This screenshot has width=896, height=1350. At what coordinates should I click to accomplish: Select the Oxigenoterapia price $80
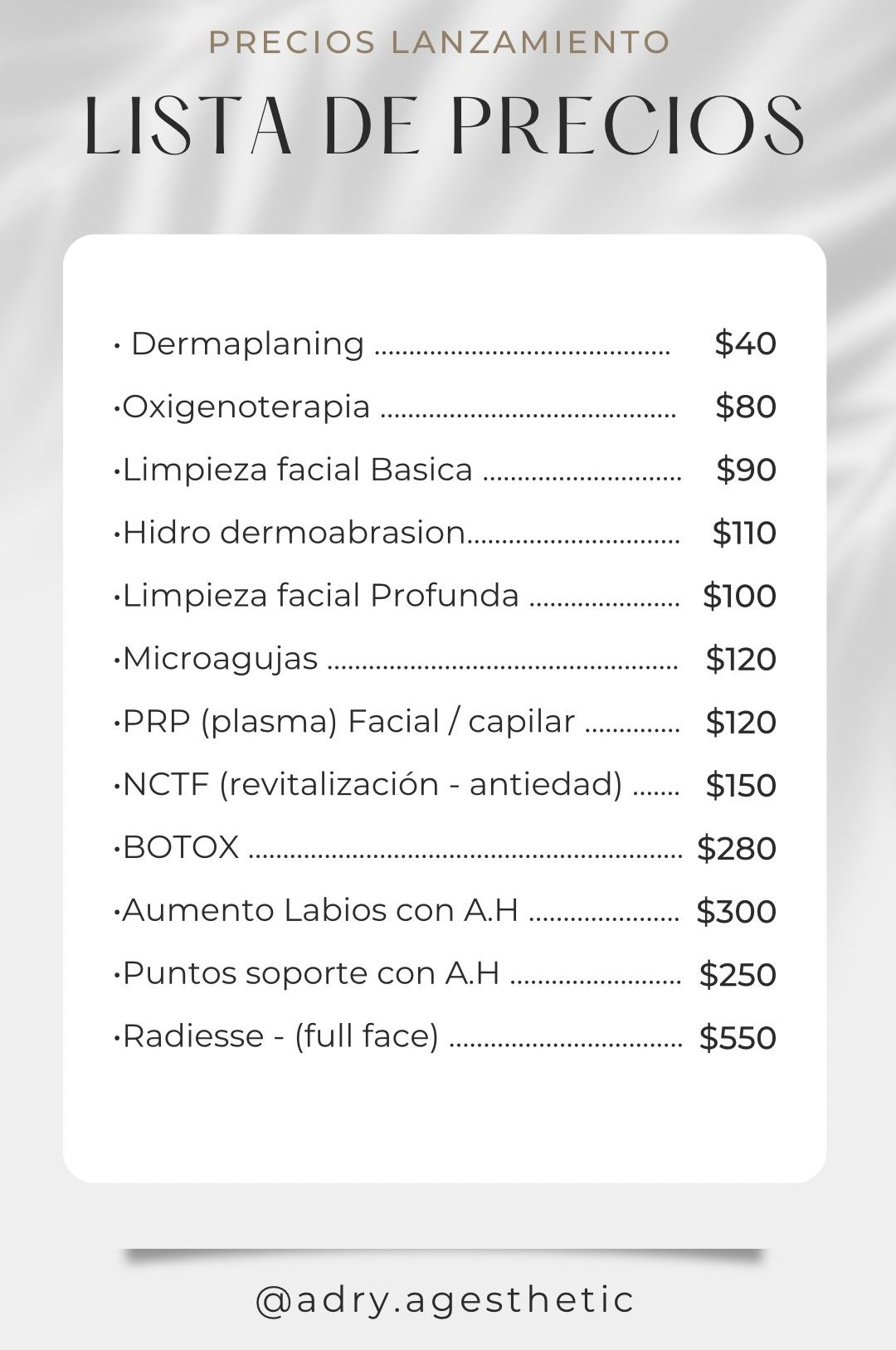tap(746, 407)
